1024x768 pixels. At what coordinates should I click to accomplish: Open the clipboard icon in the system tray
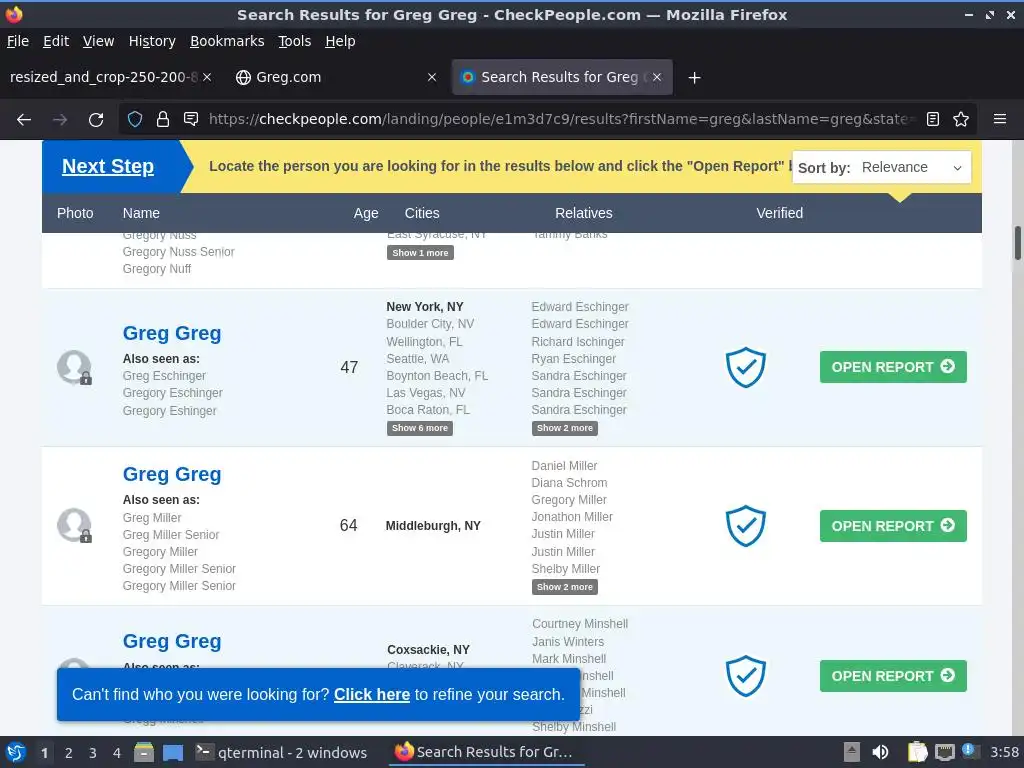[918, 752]
